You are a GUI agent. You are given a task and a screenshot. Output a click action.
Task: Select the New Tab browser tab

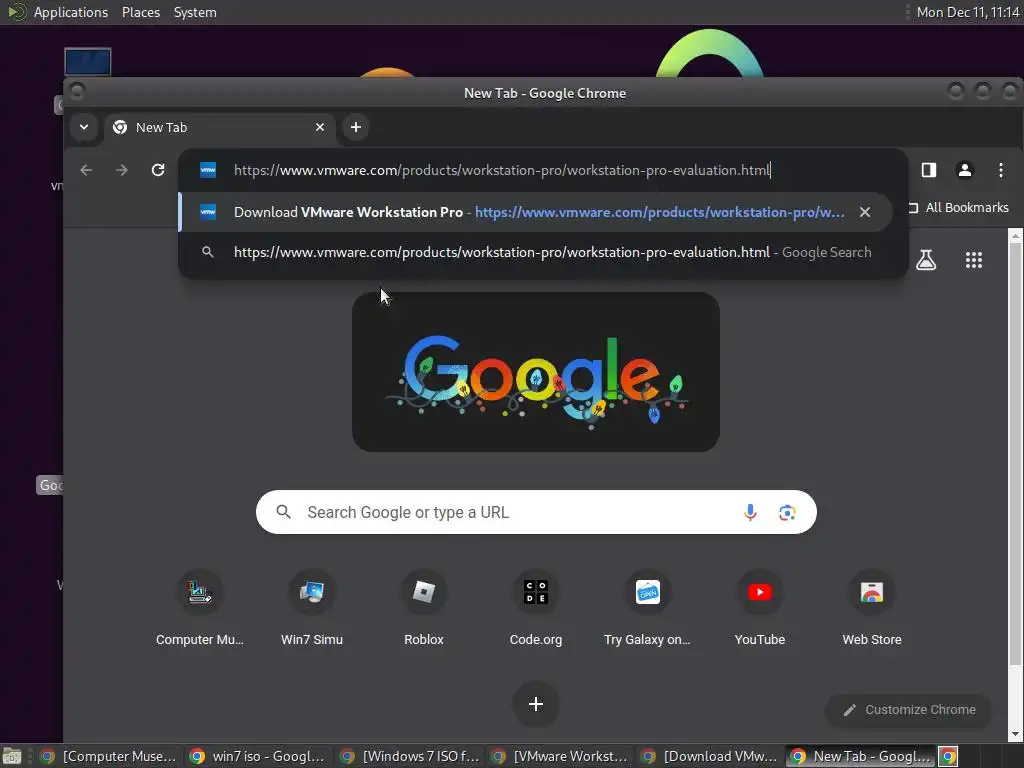tap(219, 127)
